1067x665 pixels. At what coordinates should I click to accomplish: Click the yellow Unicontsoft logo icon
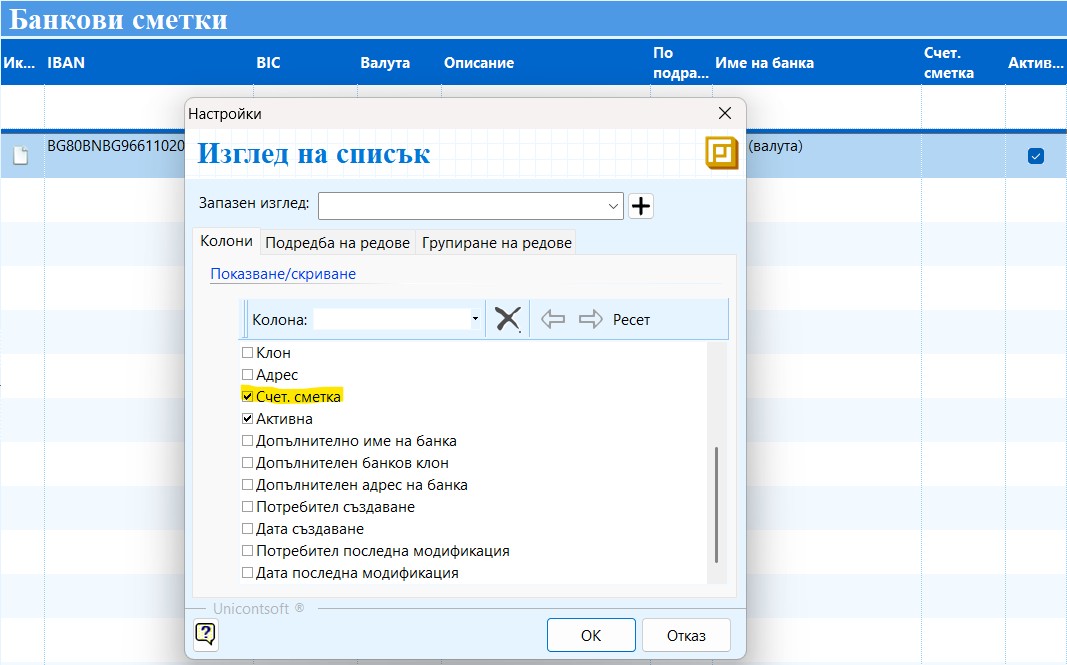coord(722,152)
